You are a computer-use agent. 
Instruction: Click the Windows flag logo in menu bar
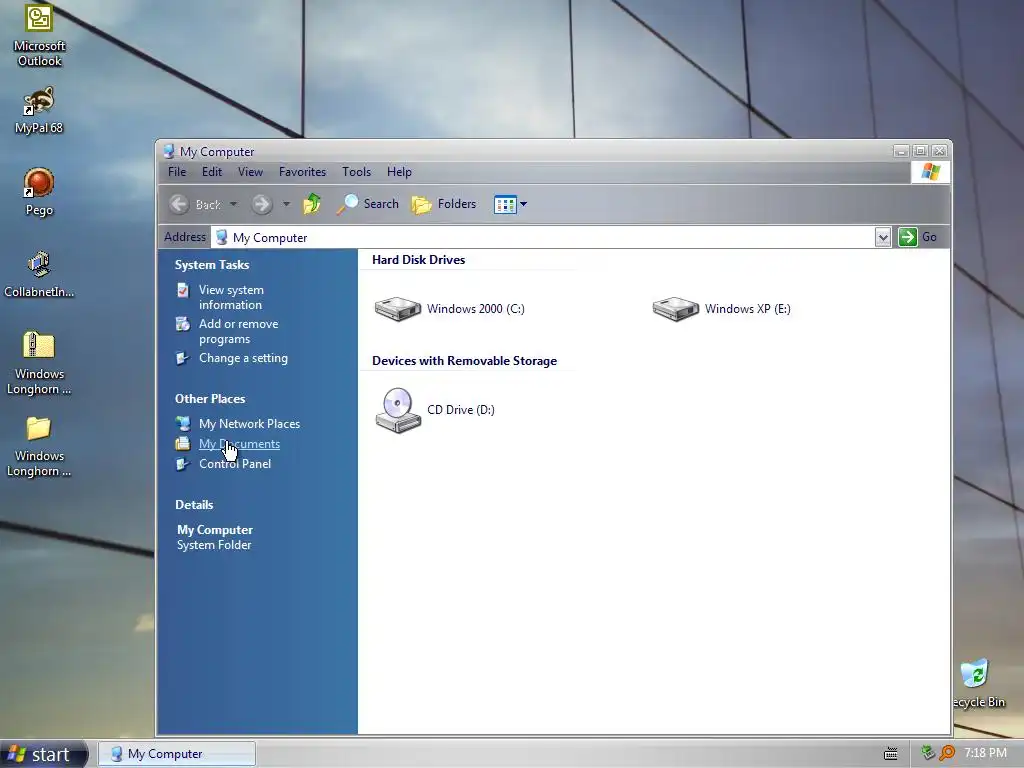click(x=931, y=172)
